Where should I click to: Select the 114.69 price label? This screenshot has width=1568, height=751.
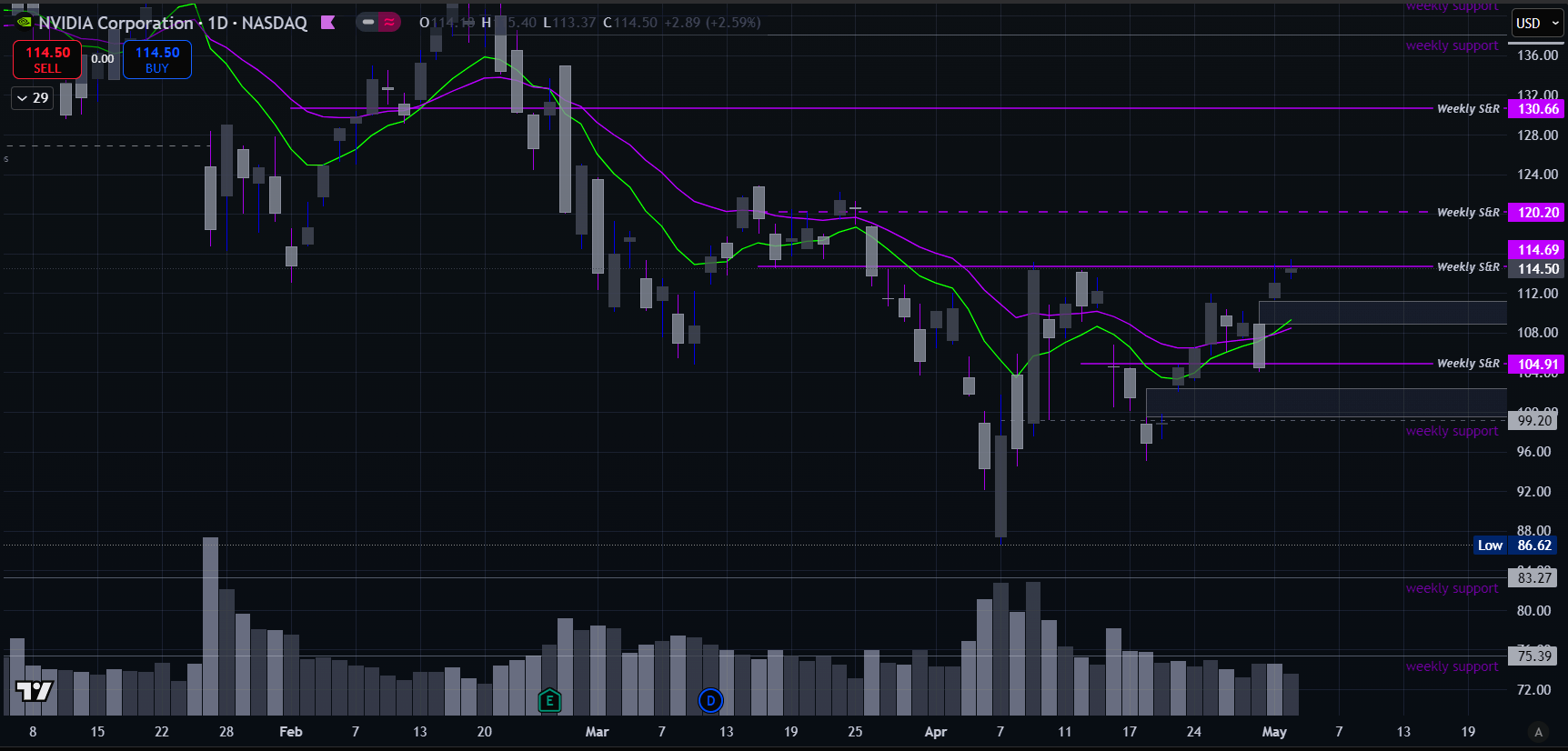(x=1536, y=250)
